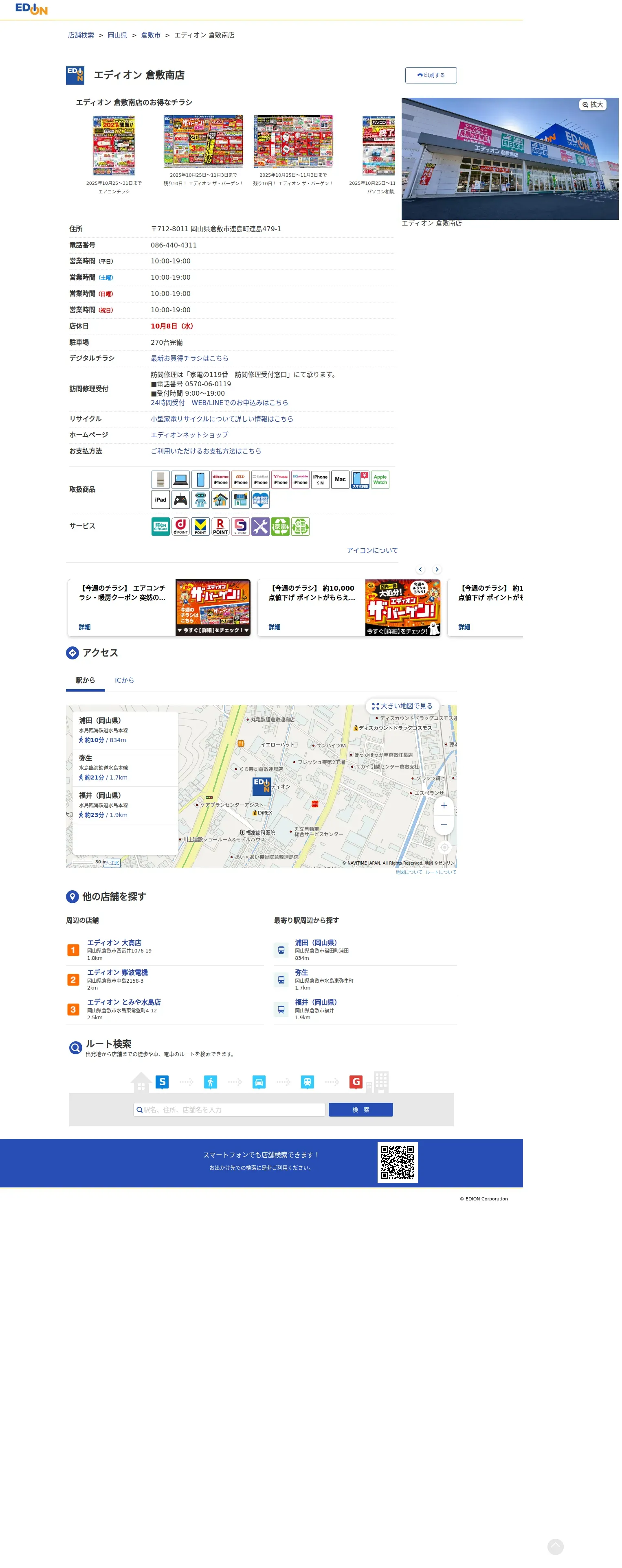Open 倉敷市 breadcrumb link

click(150, 35)
